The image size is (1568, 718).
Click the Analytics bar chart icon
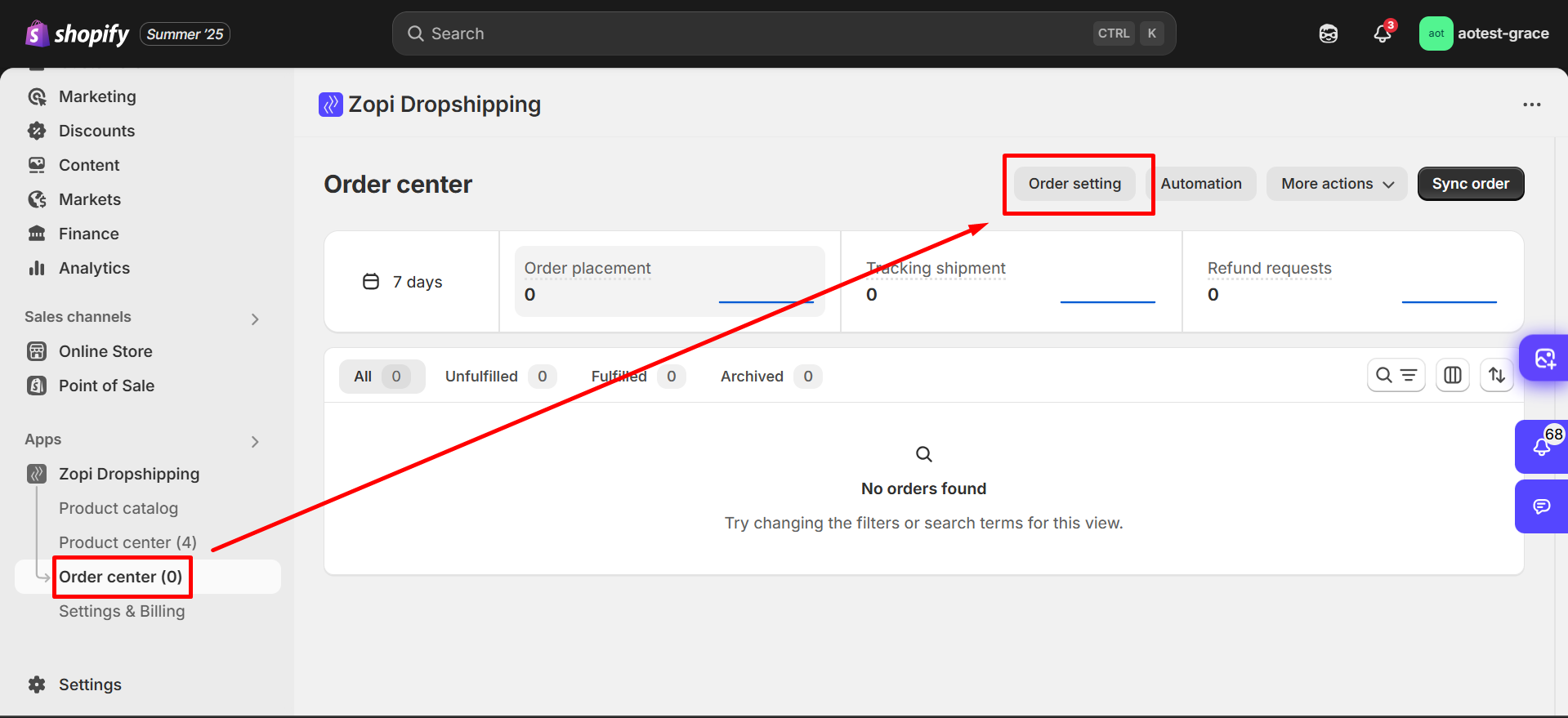37,268
